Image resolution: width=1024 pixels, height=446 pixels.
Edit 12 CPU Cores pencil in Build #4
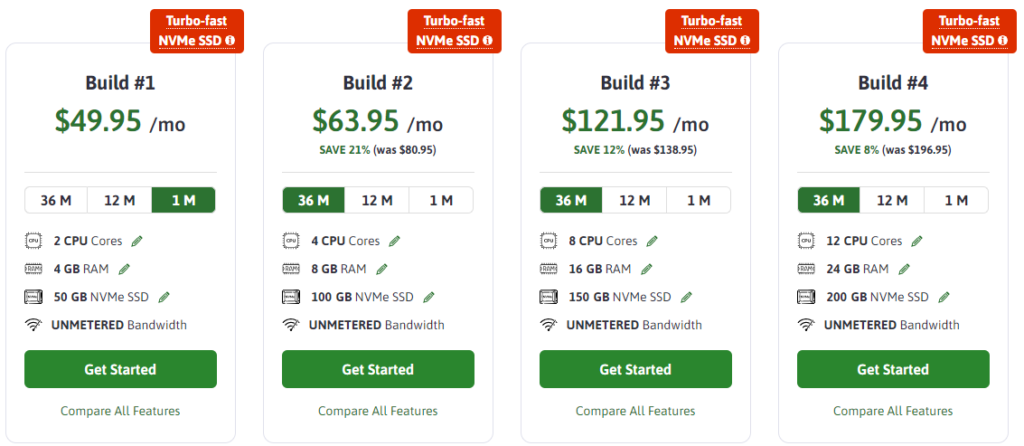917,241
